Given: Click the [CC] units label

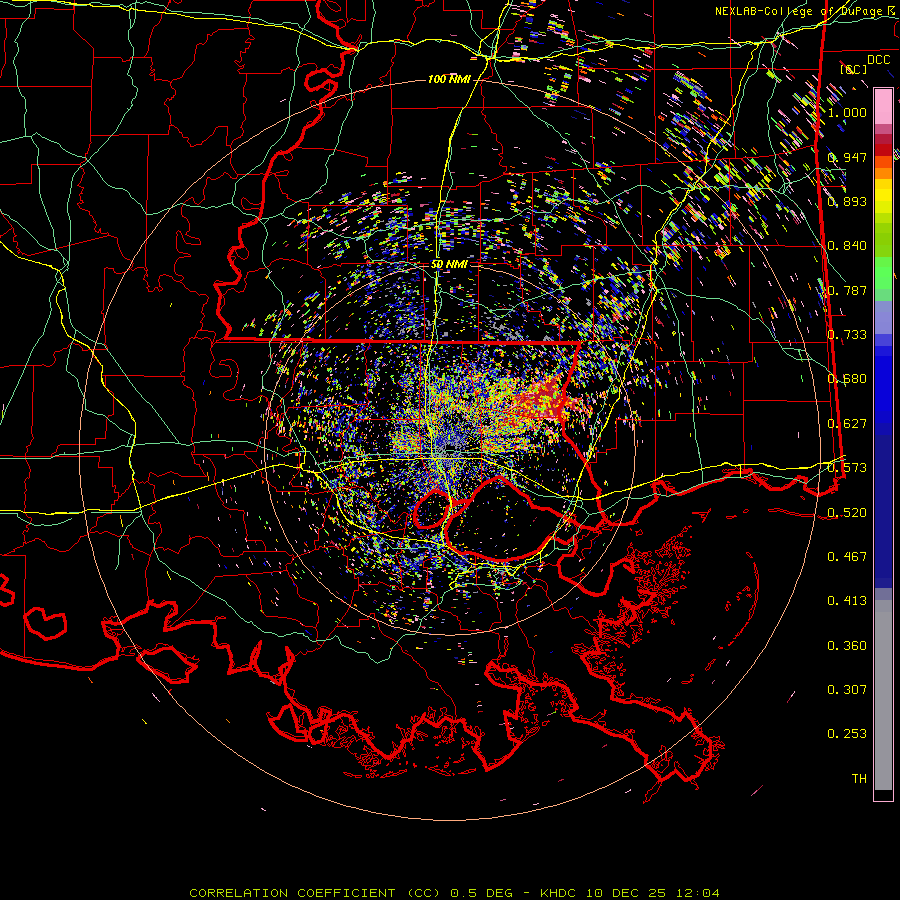Looking at the screenshot, I should click(854, 69).
